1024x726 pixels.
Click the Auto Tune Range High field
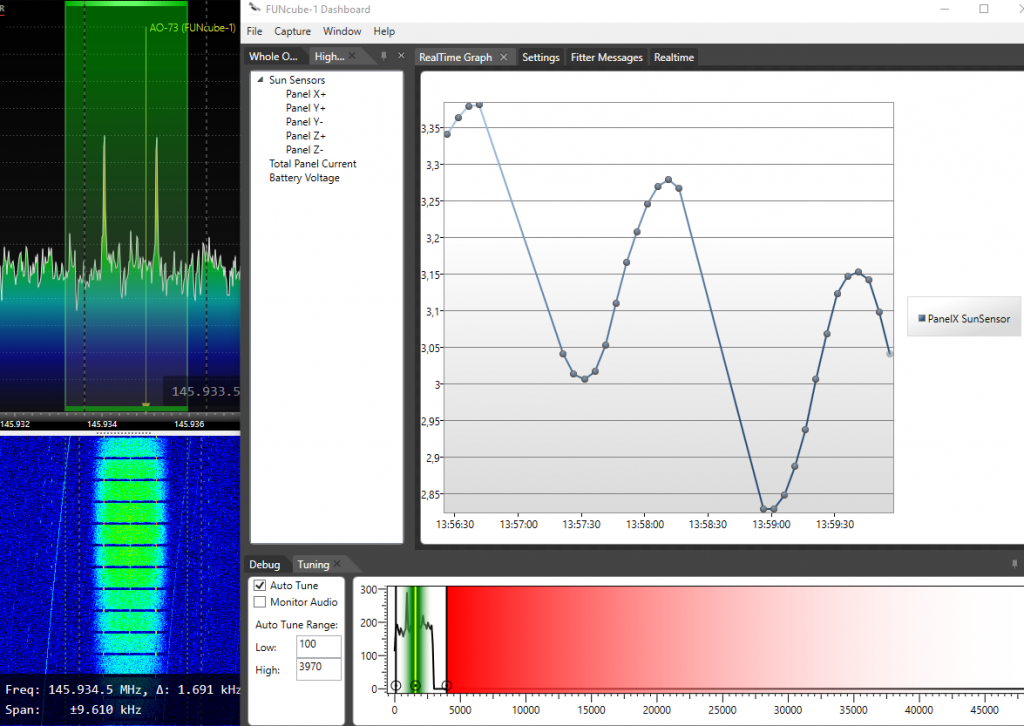[x=319, y=668]
